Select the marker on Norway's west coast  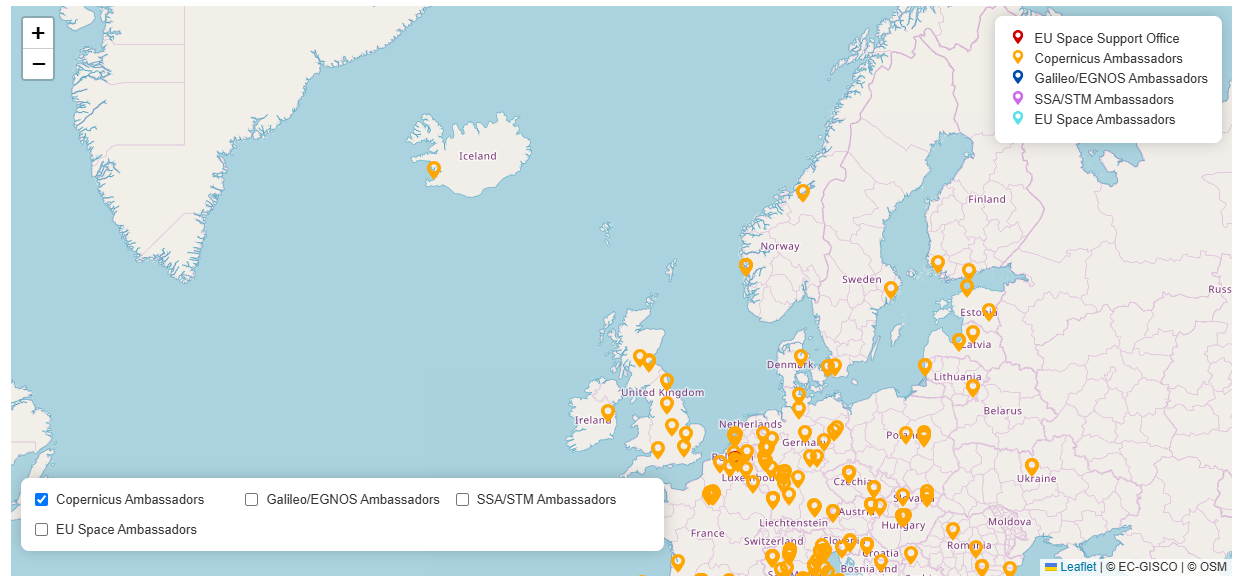tap(746, 267)
